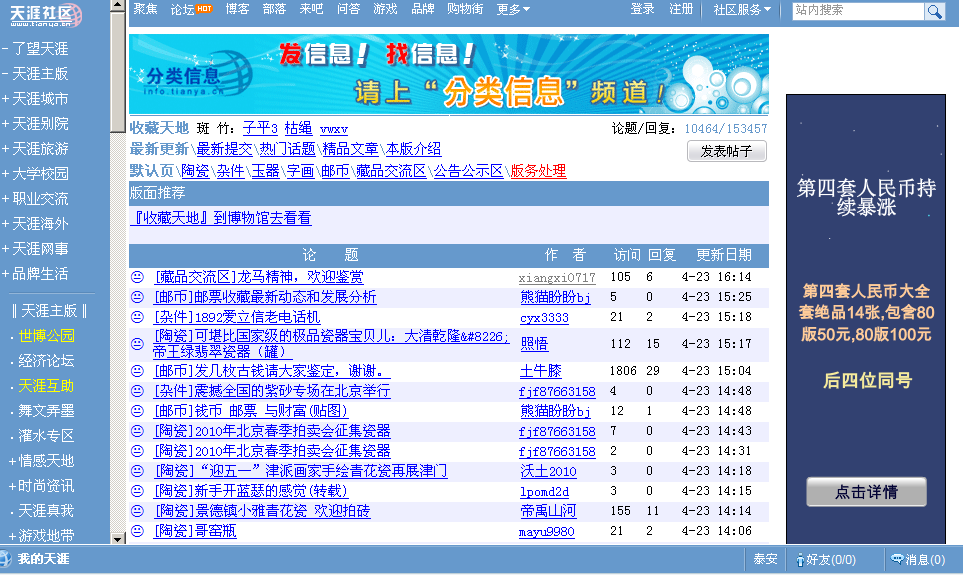This screenshot has height=575, width=963.
Task: Expand the 更多 dropdown menu
Action: tap(513, 10)
